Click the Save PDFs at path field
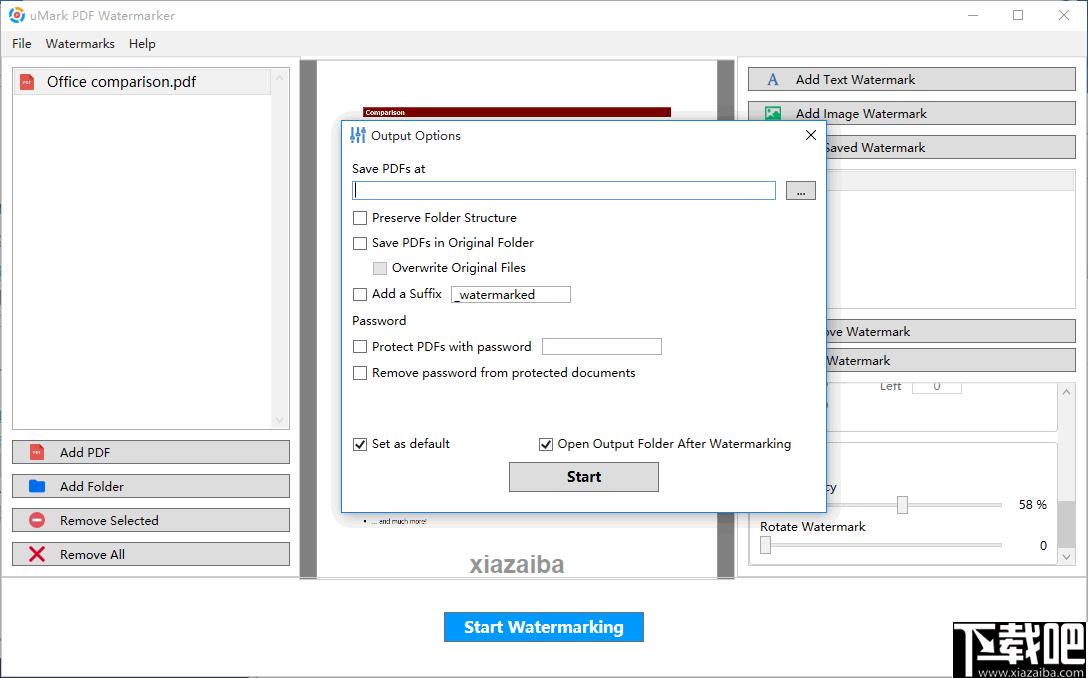 pos(564,191)
